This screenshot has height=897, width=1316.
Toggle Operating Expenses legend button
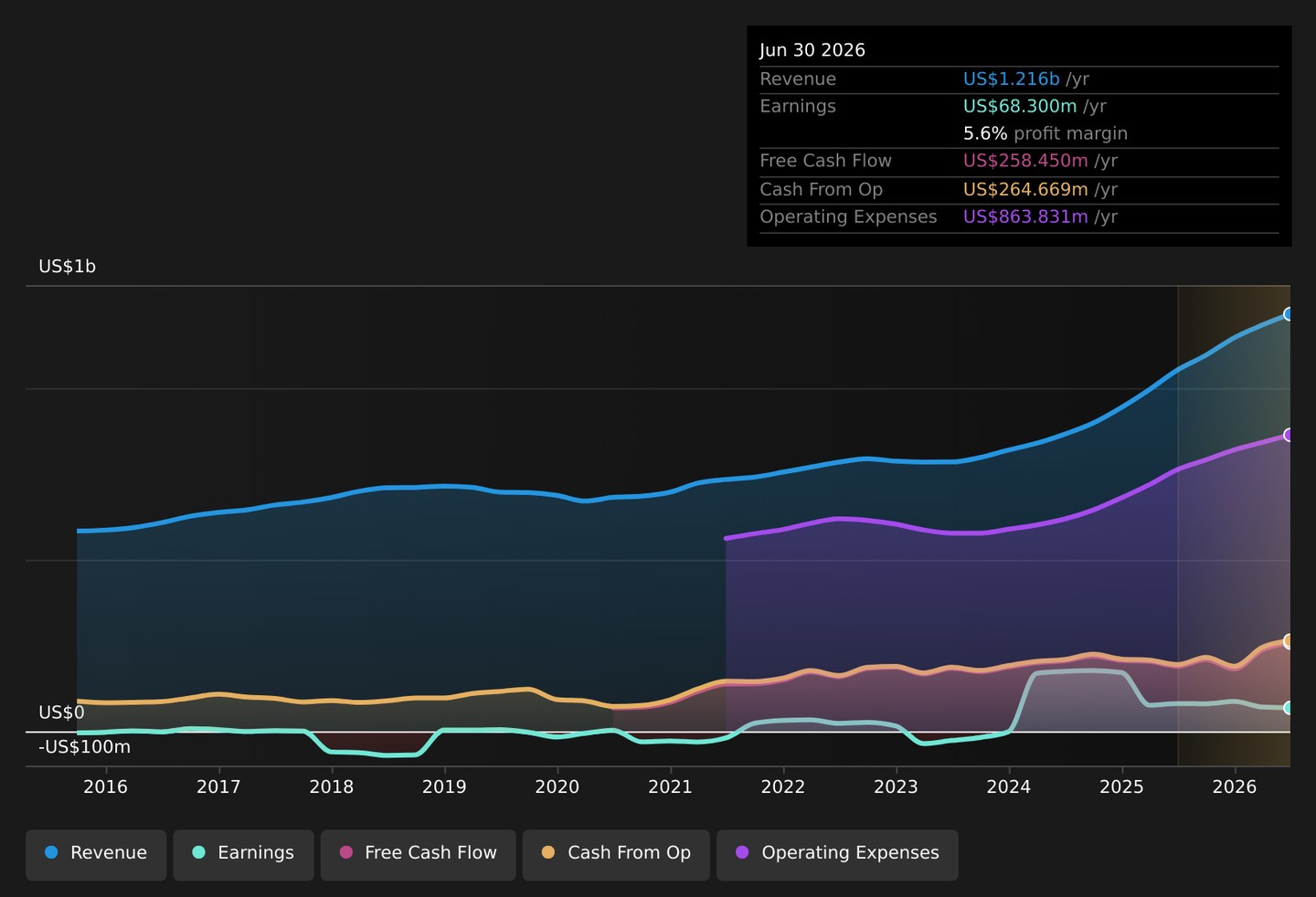tap(837, 855)
